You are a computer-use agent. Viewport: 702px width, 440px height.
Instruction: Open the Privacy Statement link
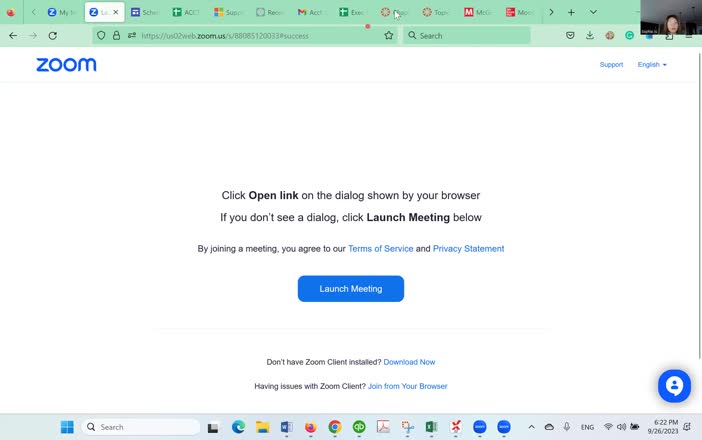tap(468, 249)
